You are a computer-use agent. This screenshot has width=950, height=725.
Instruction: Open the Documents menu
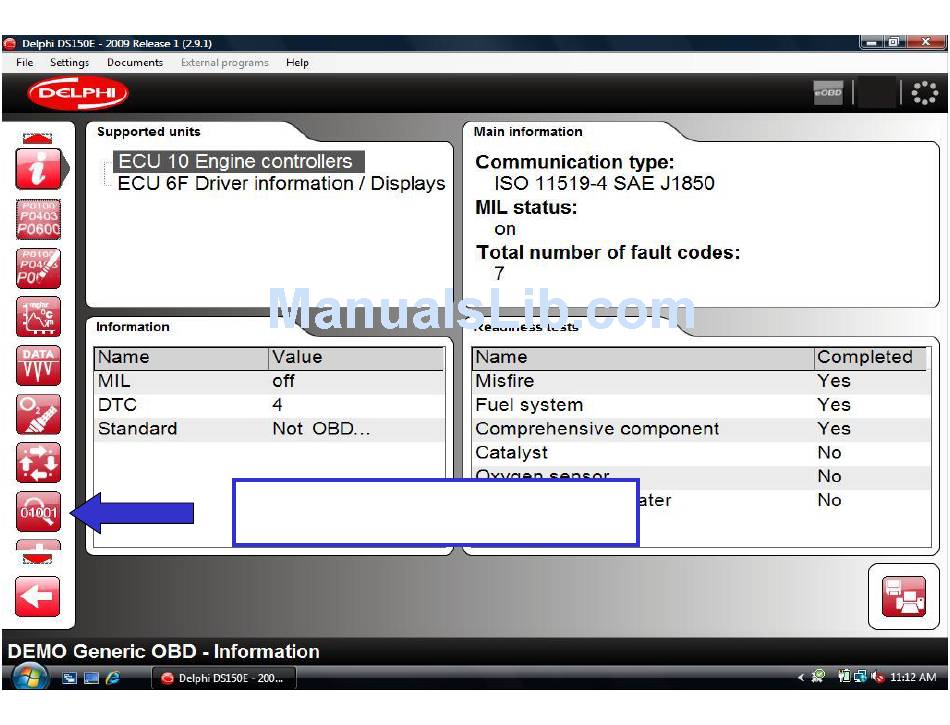tap(135, 62)
